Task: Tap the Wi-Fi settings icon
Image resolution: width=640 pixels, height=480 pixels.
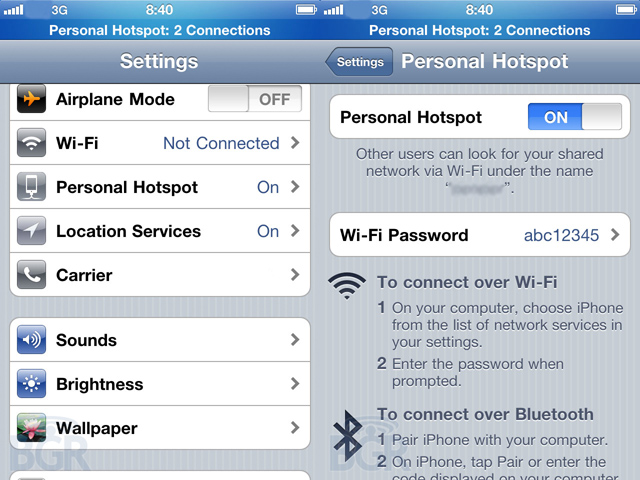Action: pos(31,142)
